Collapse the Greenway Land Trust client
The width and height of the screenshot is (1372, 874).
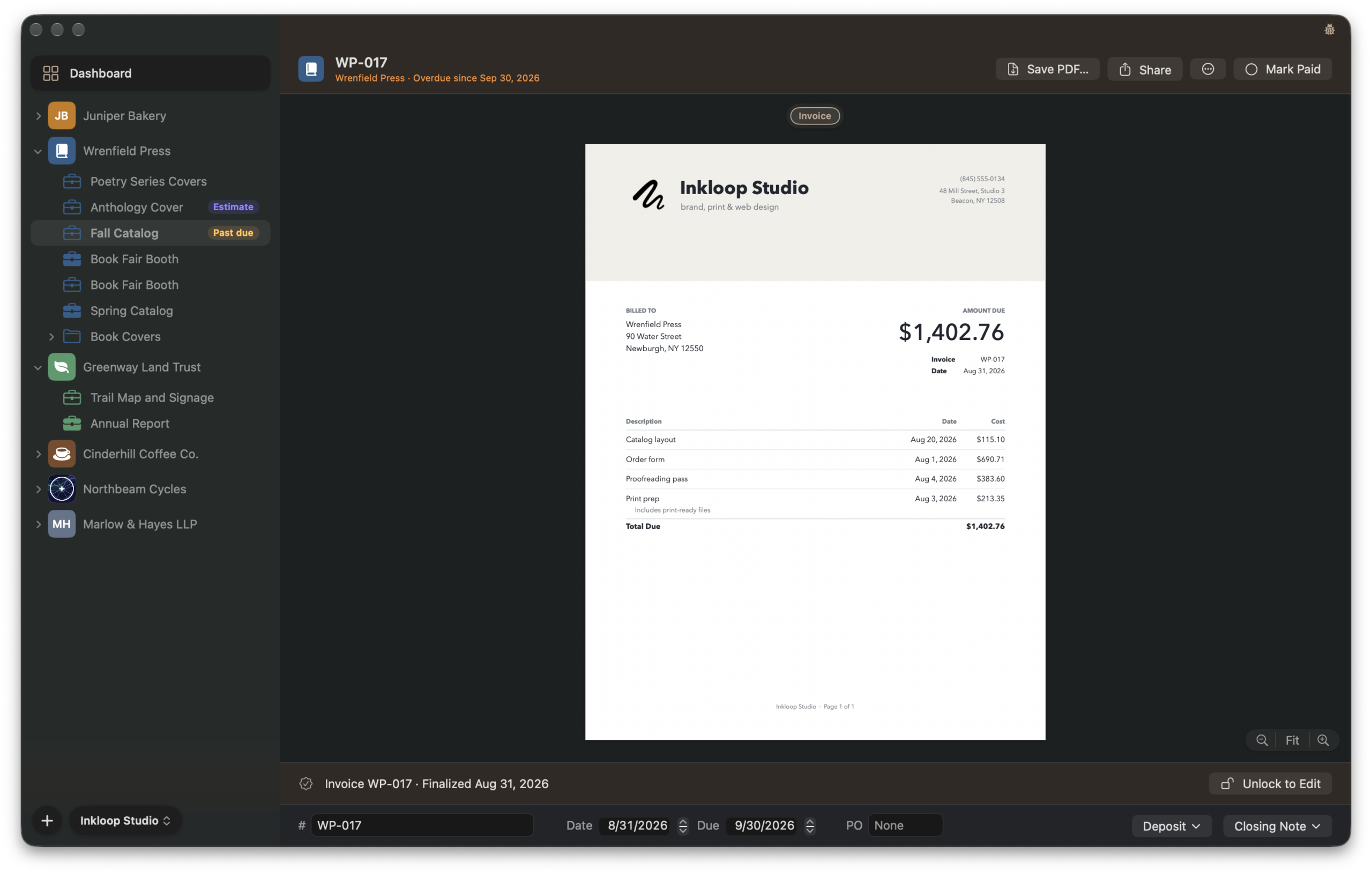pos(38,367)
